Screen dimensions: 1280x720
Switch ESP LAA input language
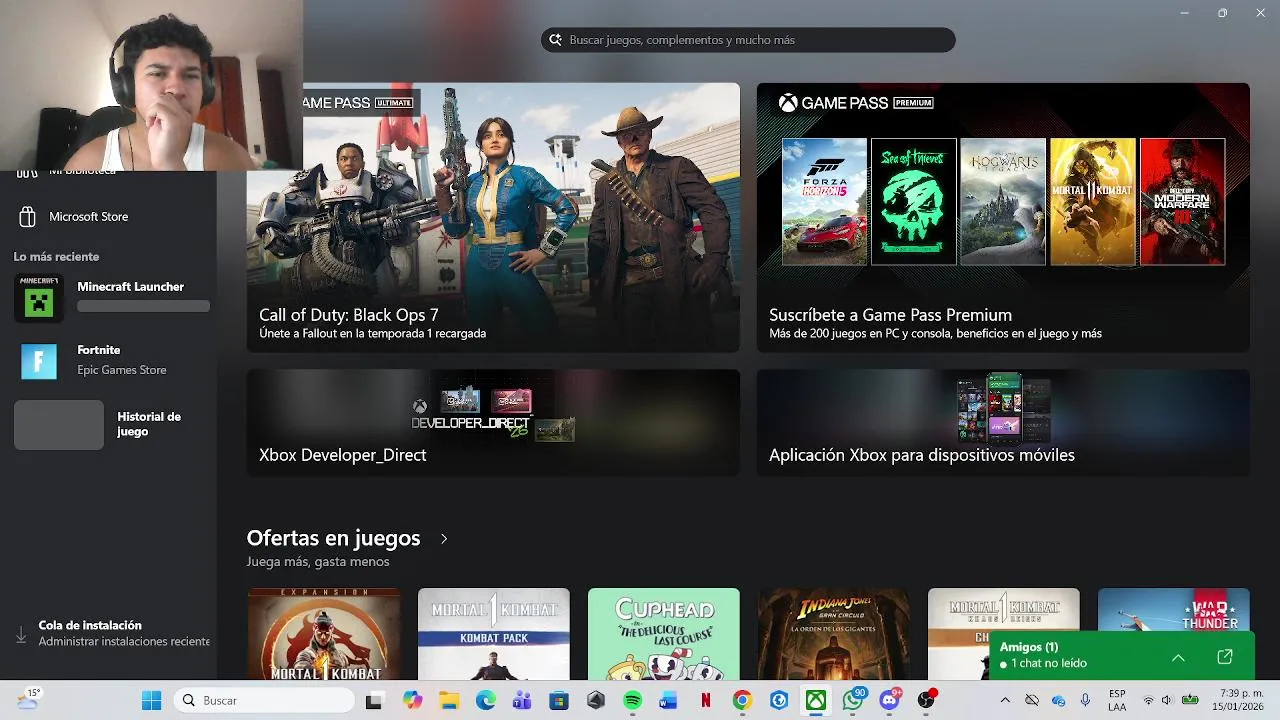click(1117, 701)
